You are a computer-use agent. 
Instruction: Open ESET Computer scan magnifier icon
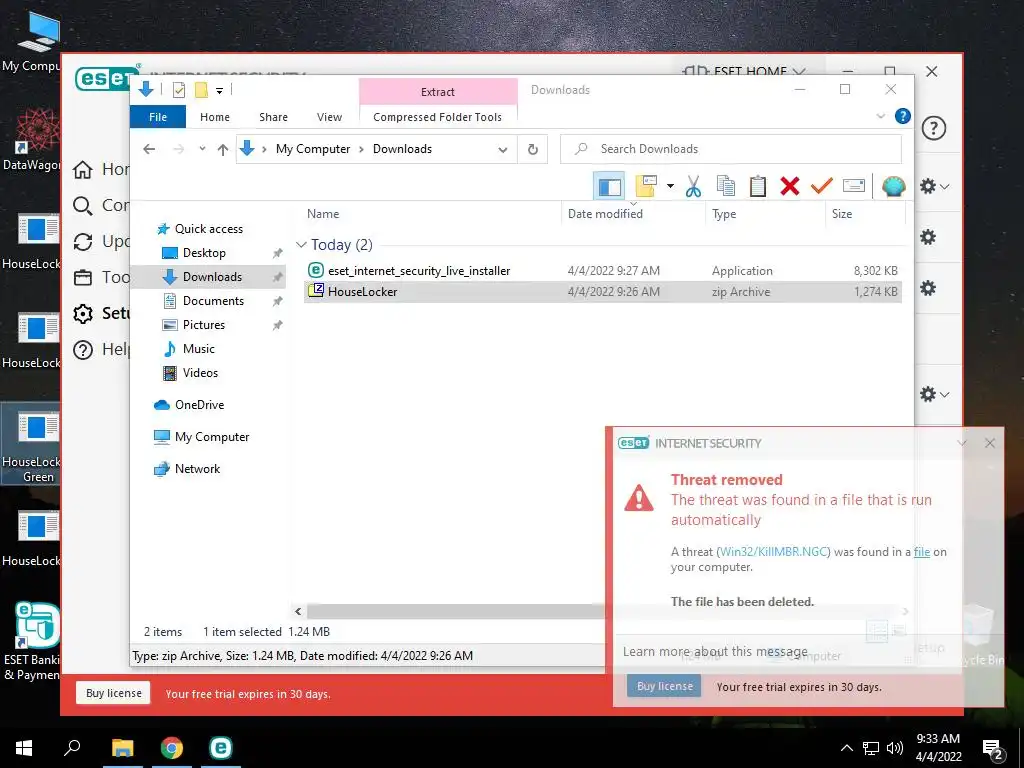[x=83, y=206]
